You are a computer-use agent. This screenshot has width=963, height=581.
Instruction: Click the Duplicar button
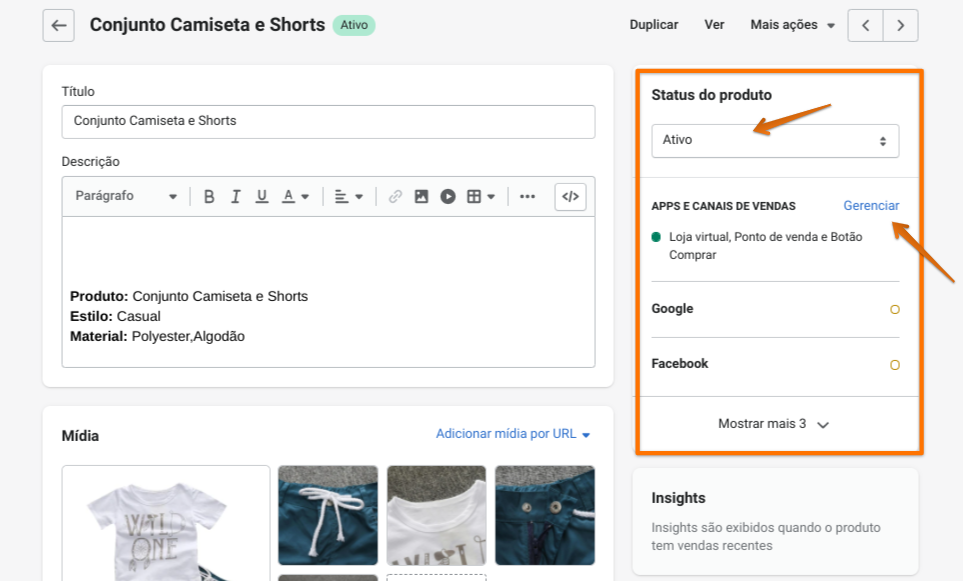[x=654, y=25]
